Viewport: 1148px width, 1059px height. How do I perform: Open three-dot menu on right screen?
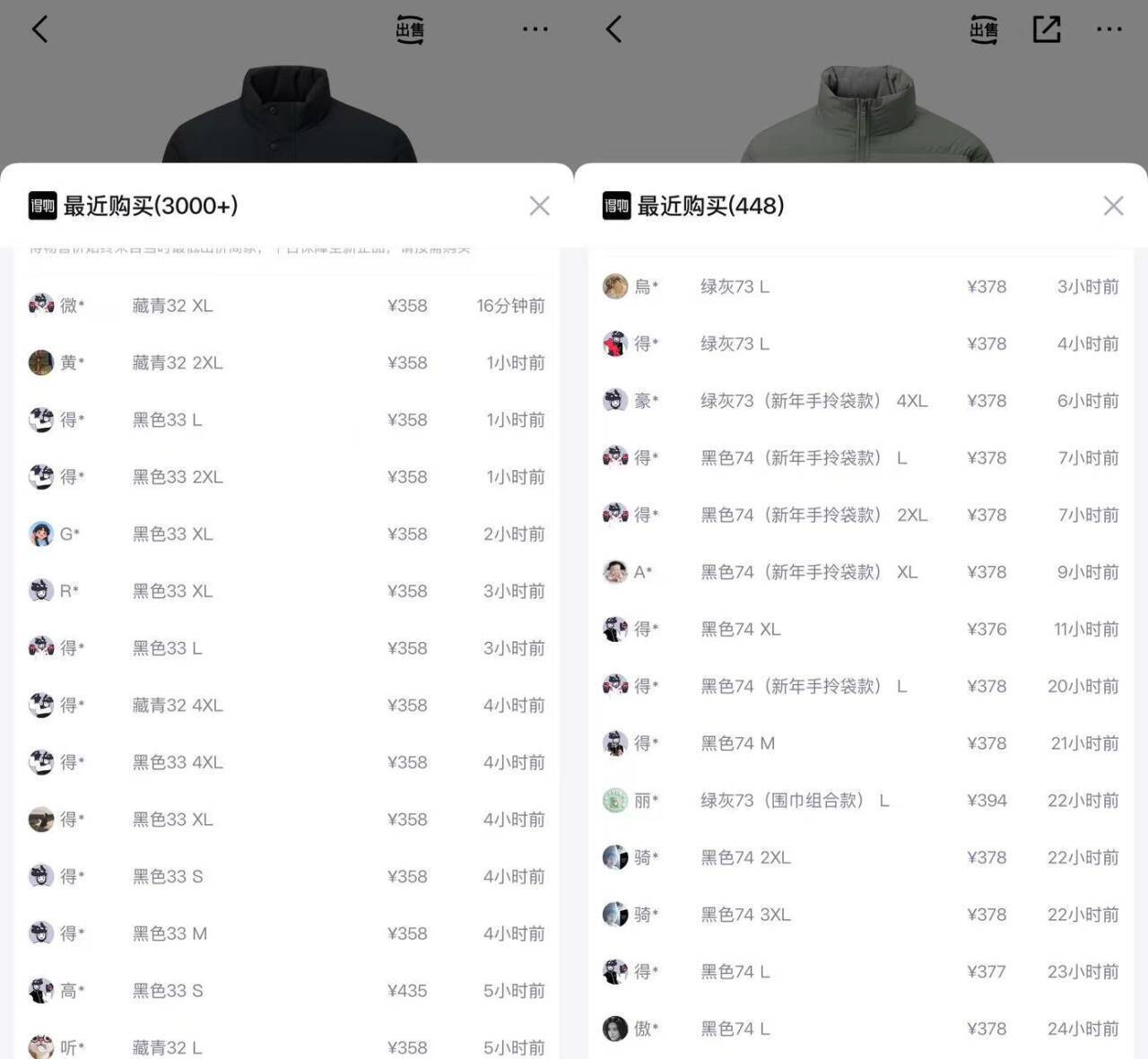tap(1109, 30)
